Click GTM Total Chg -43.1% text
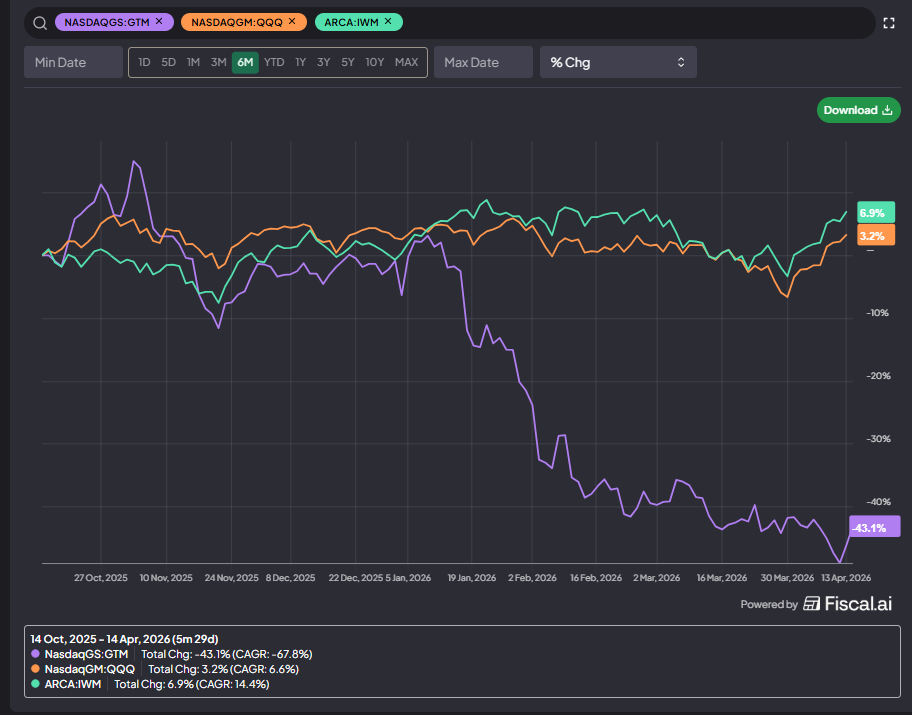 pyautogui.click(x=227, y=654)
